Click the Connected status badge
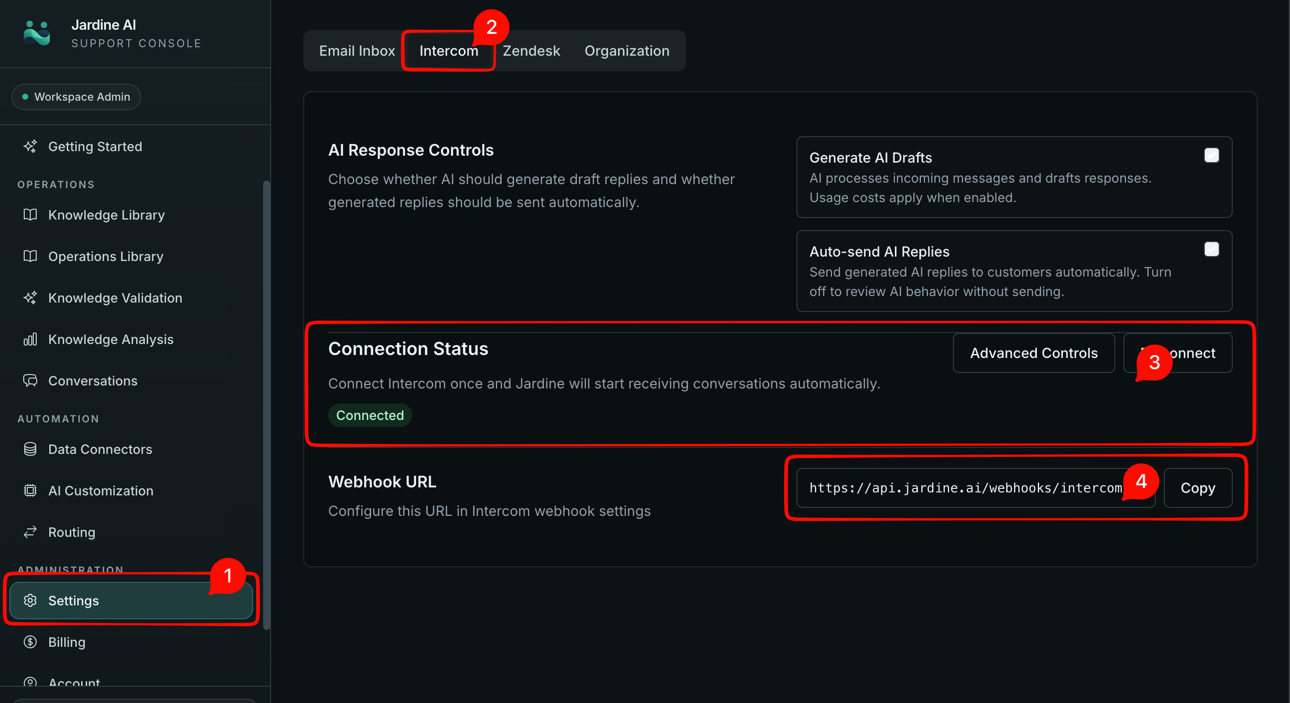1290x703 pixels. (370, 415)
